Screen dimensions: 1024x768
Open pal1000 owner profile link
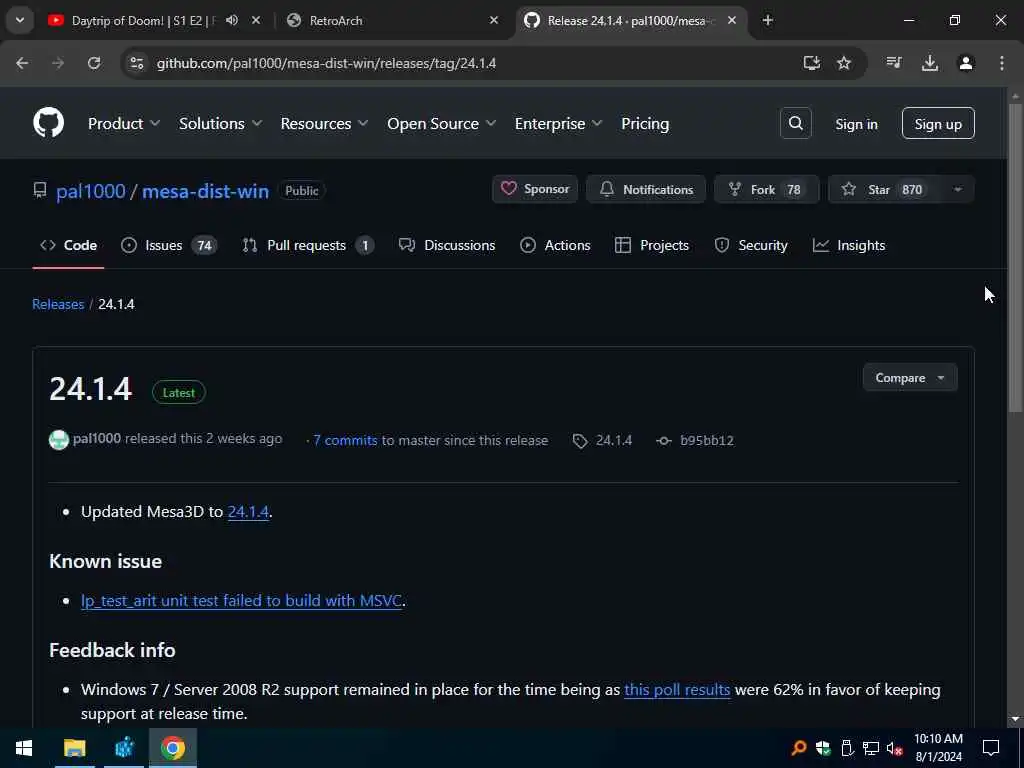[x=91, y=191]
